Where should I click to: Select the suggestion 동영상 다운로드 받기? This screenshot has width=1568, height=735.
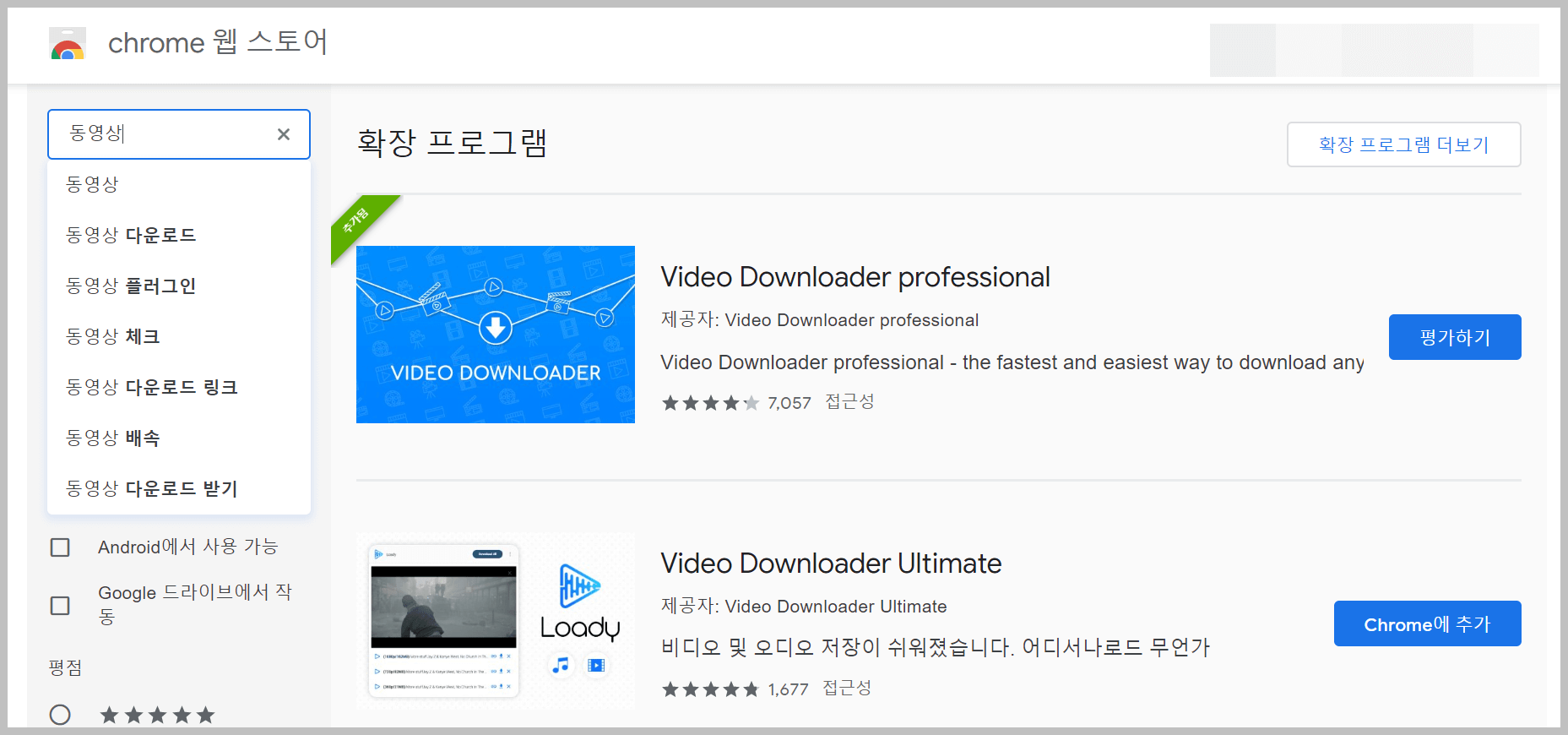[179, 488]
